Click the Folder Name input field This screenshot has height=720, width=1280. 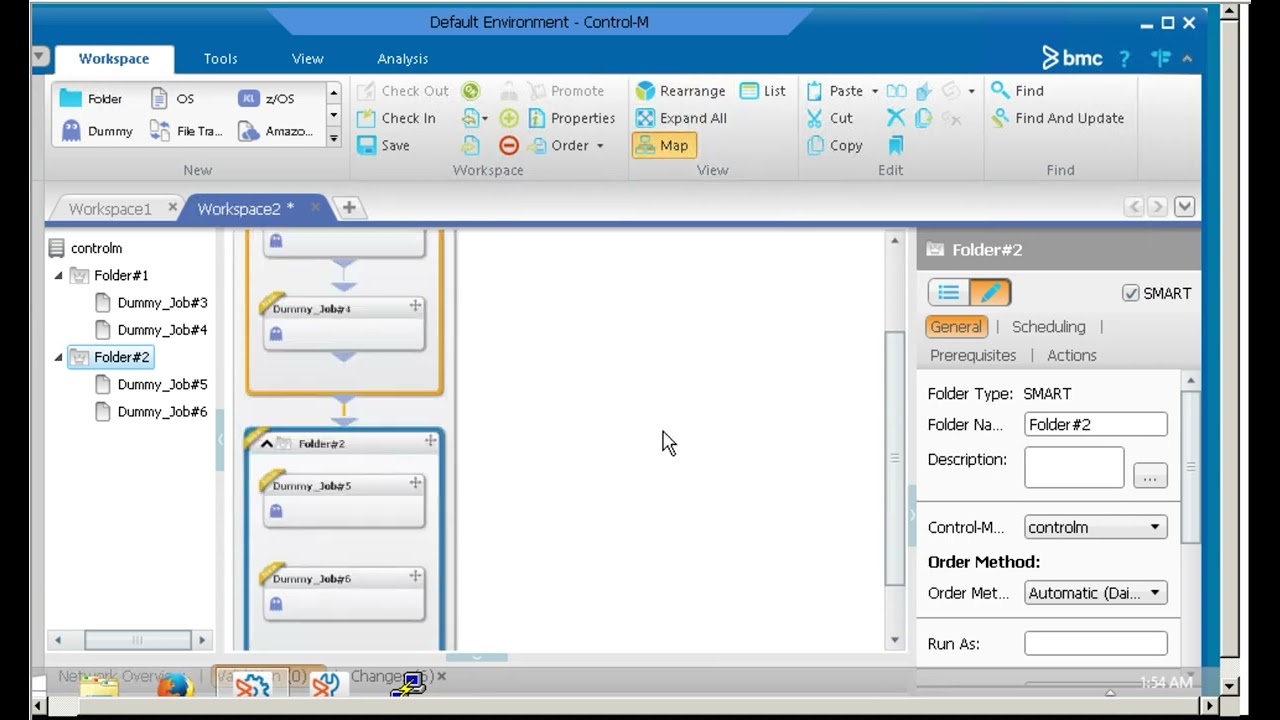[x=1096, y=425]
